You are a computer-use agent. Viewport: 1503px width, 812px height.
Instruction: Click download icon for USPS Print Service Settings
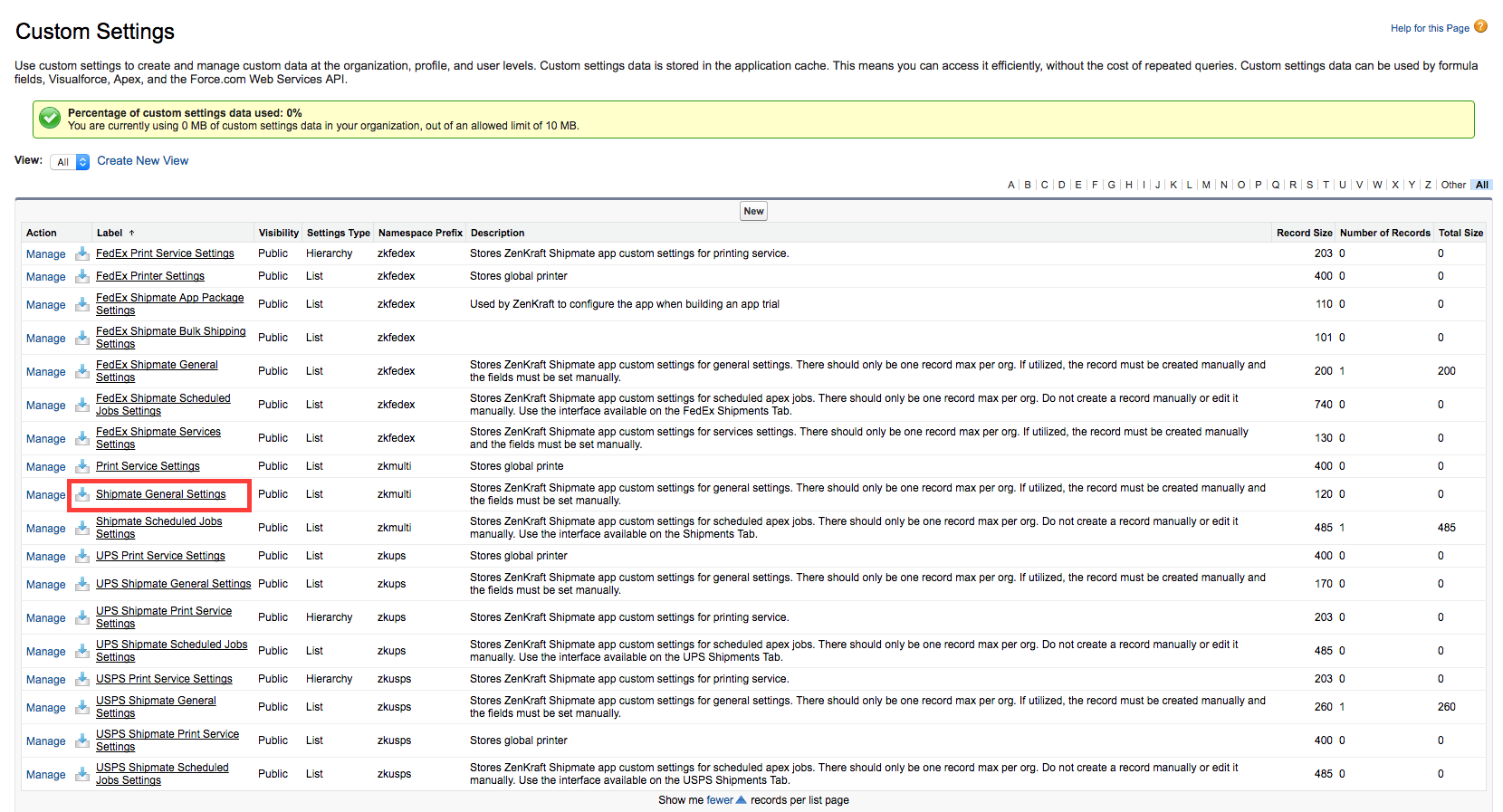point(81,679)
